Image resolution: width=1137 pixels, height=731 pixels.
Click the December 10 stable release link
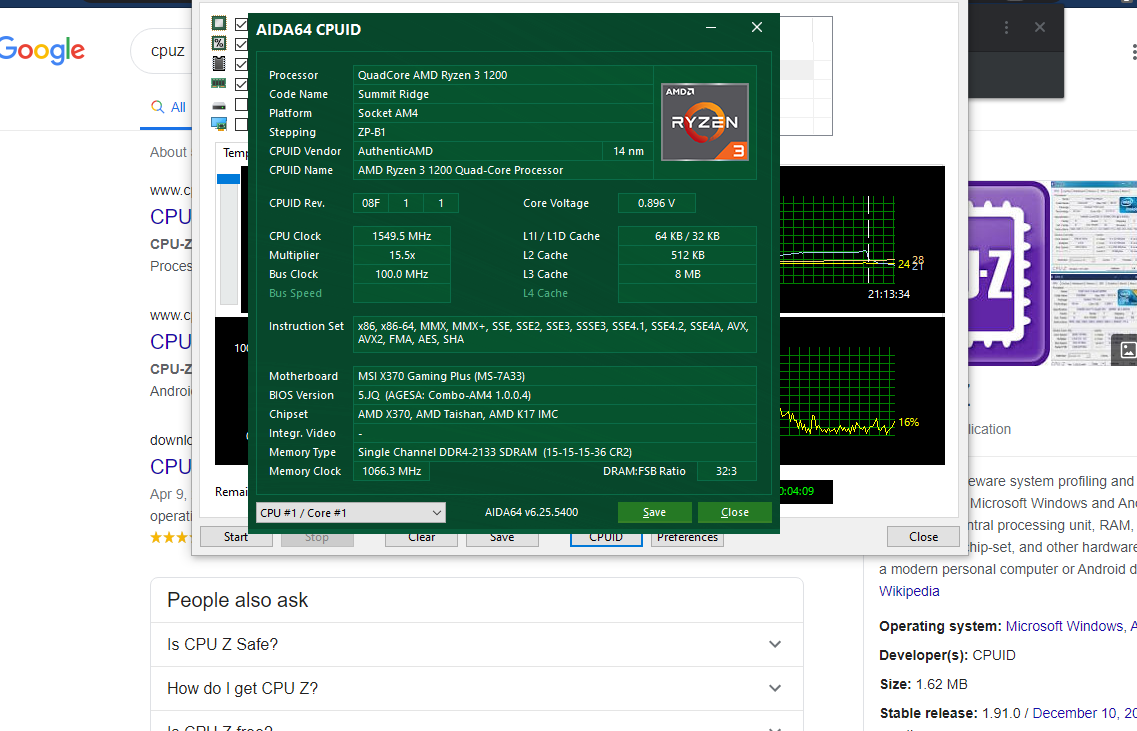(x=1084, y=713)
